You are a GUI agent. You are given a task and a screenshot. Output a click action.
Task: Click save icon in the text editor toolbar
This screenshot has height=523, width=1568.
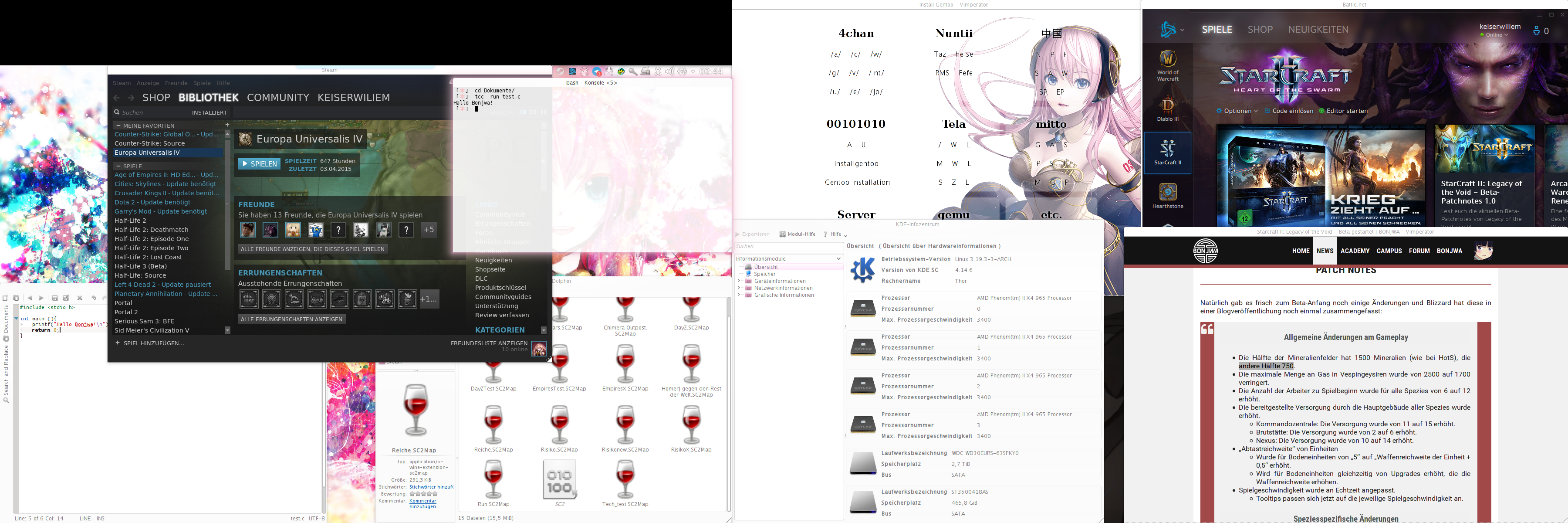click(x=55, y=298)
